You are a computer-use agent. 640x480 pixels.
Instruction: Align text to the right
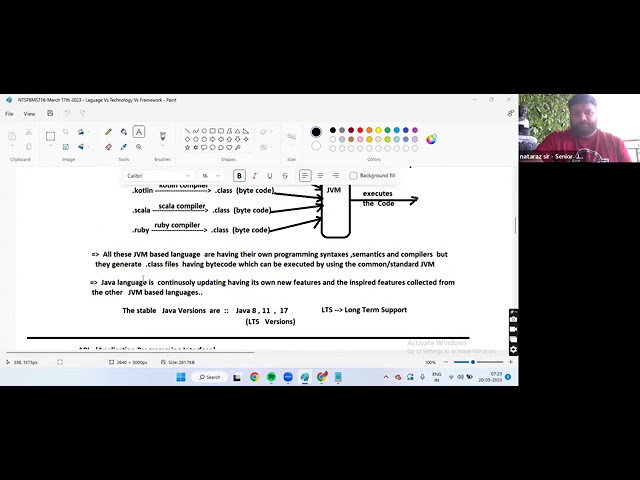[x=336, y=176]
